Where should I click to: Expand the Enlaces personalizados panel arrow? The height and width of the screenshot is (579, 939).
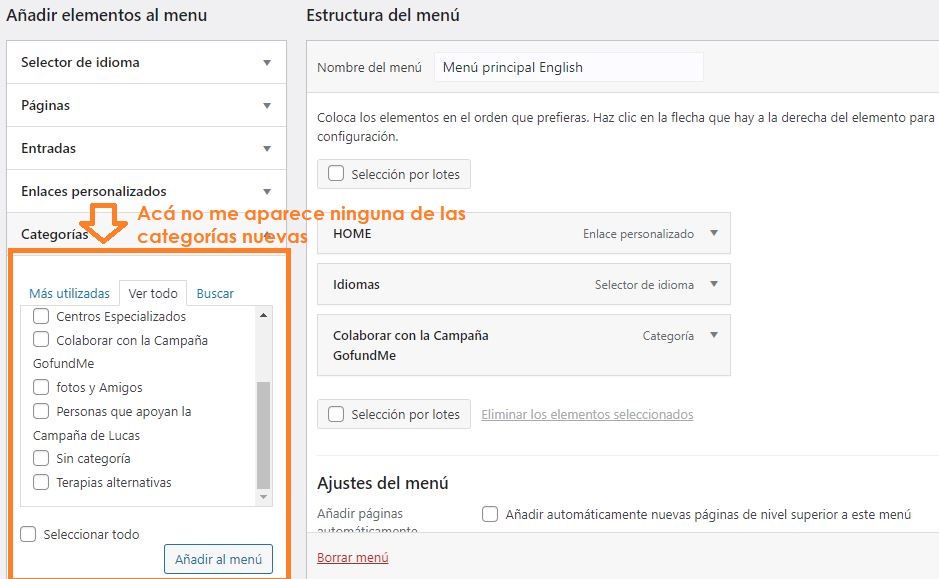267,192
